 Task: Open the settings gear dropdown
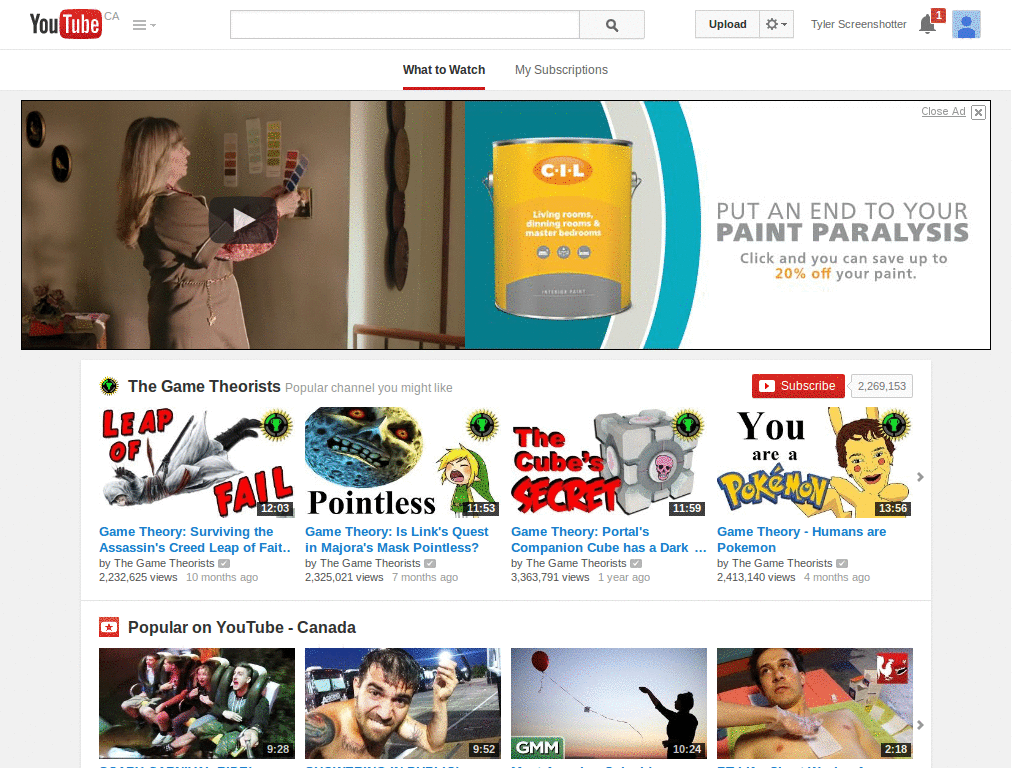click(776, 24)
